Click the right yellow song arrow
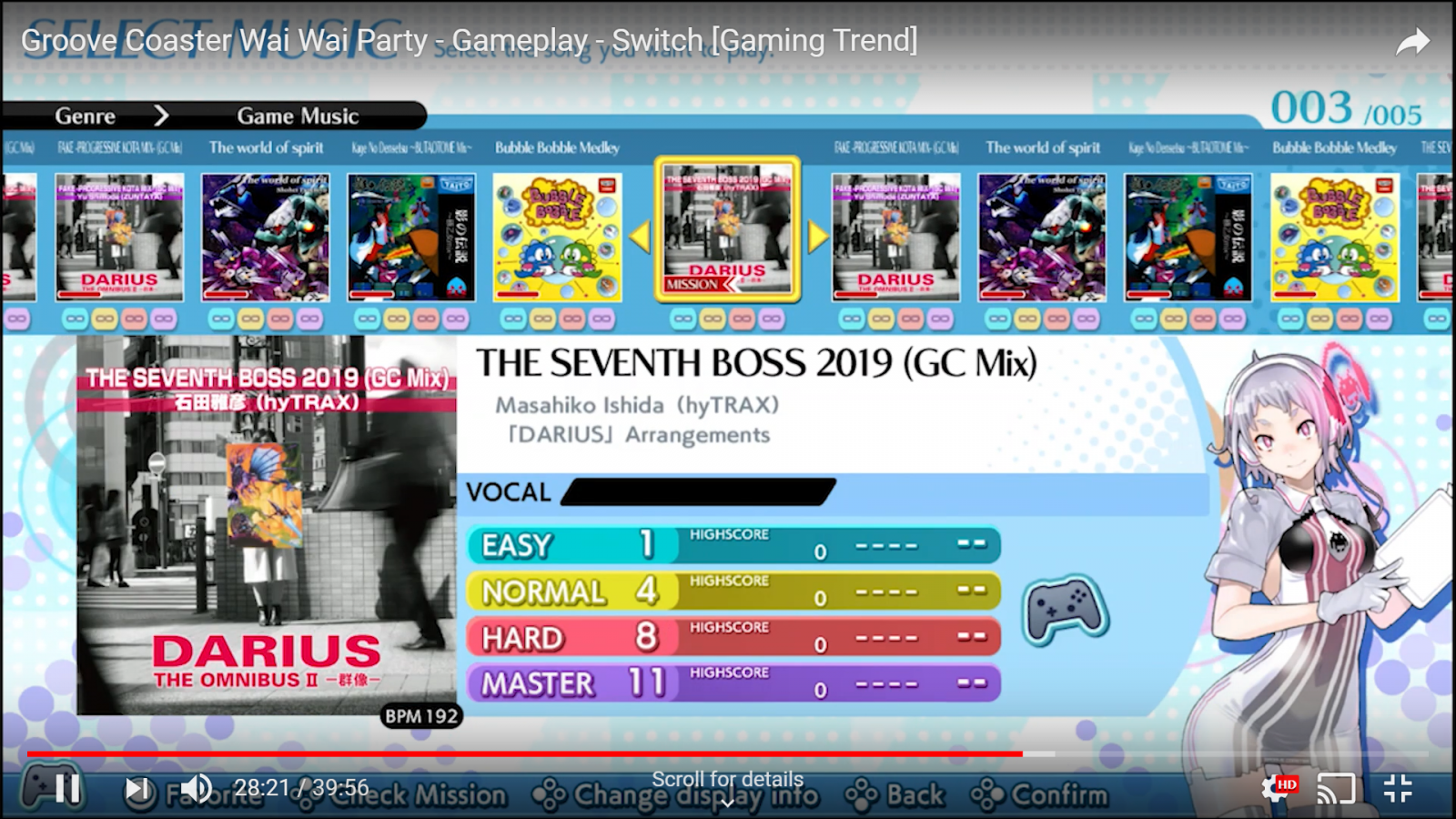This screenshot has height=819, width=1456. 817,237
